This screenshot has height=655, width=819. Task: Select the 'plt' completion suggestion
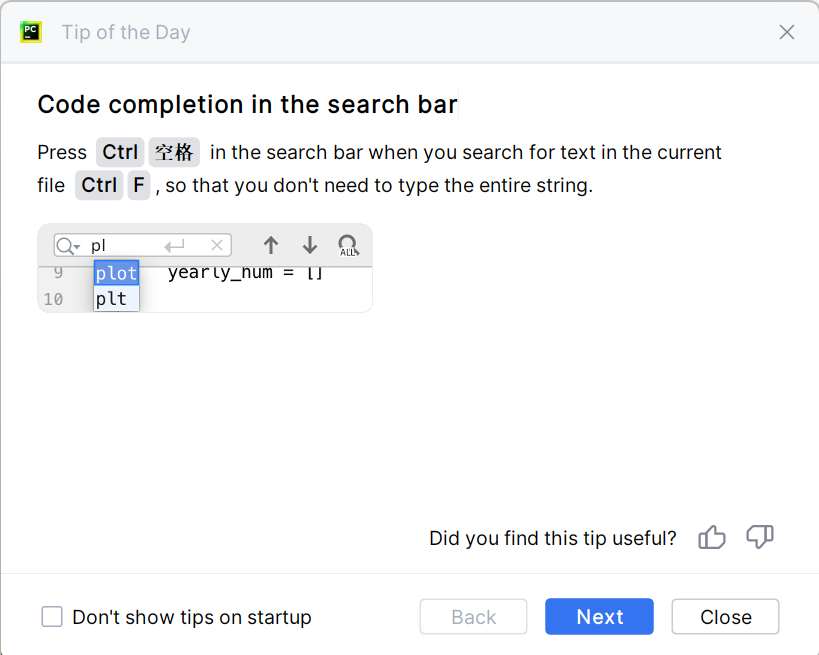112,298
